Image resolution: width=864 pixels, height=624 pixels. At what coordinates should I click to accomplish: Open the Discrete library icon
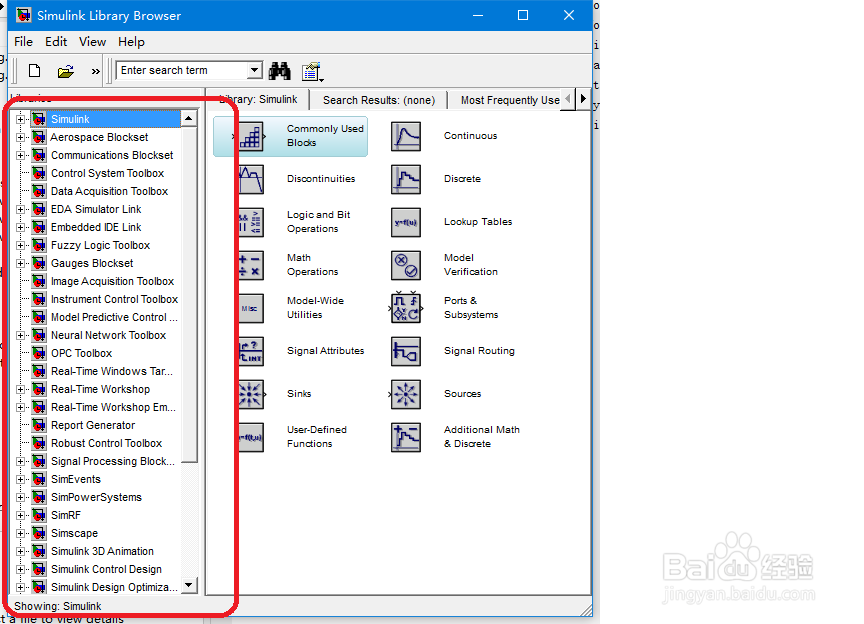tap(406, 179)
